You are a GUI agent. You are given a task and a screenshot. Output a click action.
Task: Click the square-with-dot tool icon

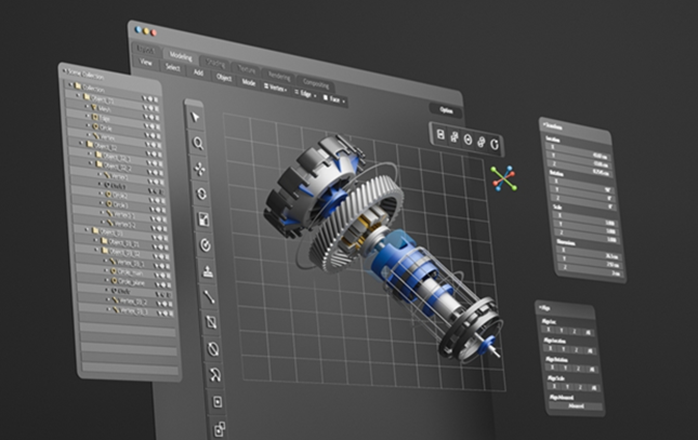pyautogui.click(x=217, y=402)
